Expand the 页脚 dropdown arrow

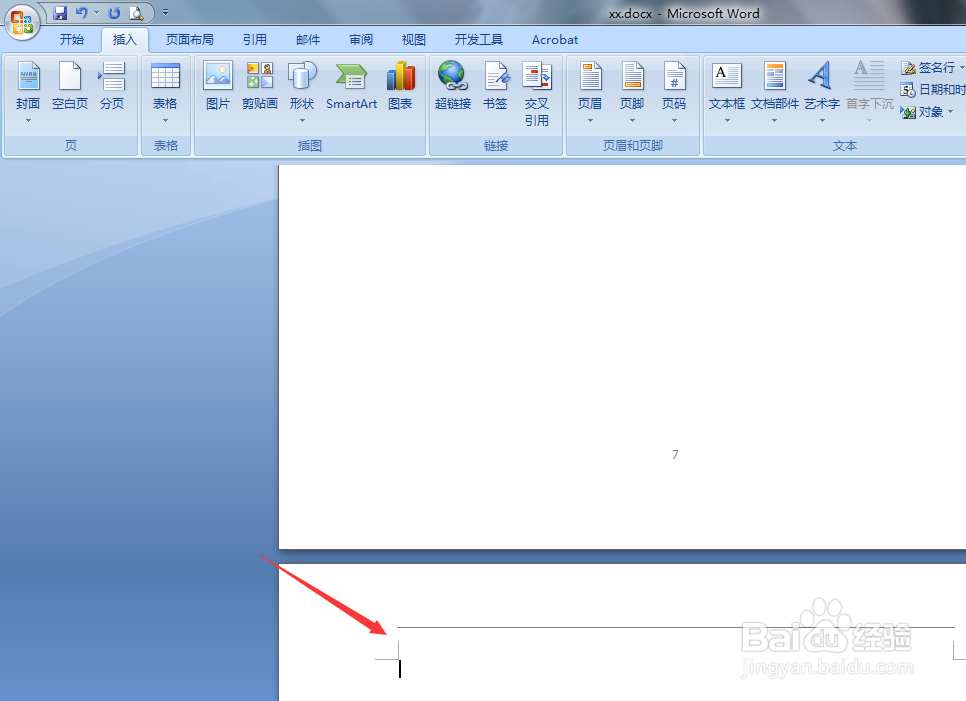coord(631,121)
